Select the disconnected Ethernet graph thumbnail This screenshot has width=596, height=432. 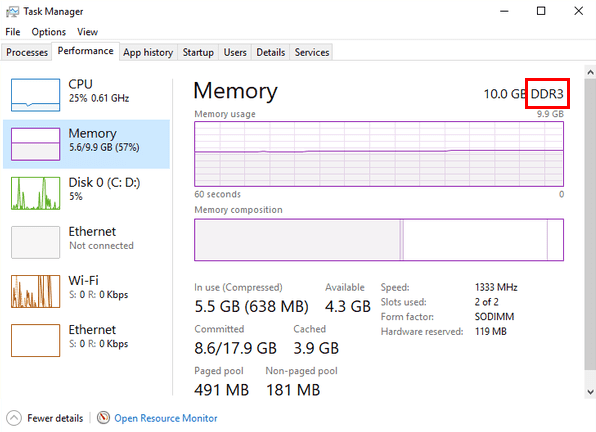pos(35,242)
